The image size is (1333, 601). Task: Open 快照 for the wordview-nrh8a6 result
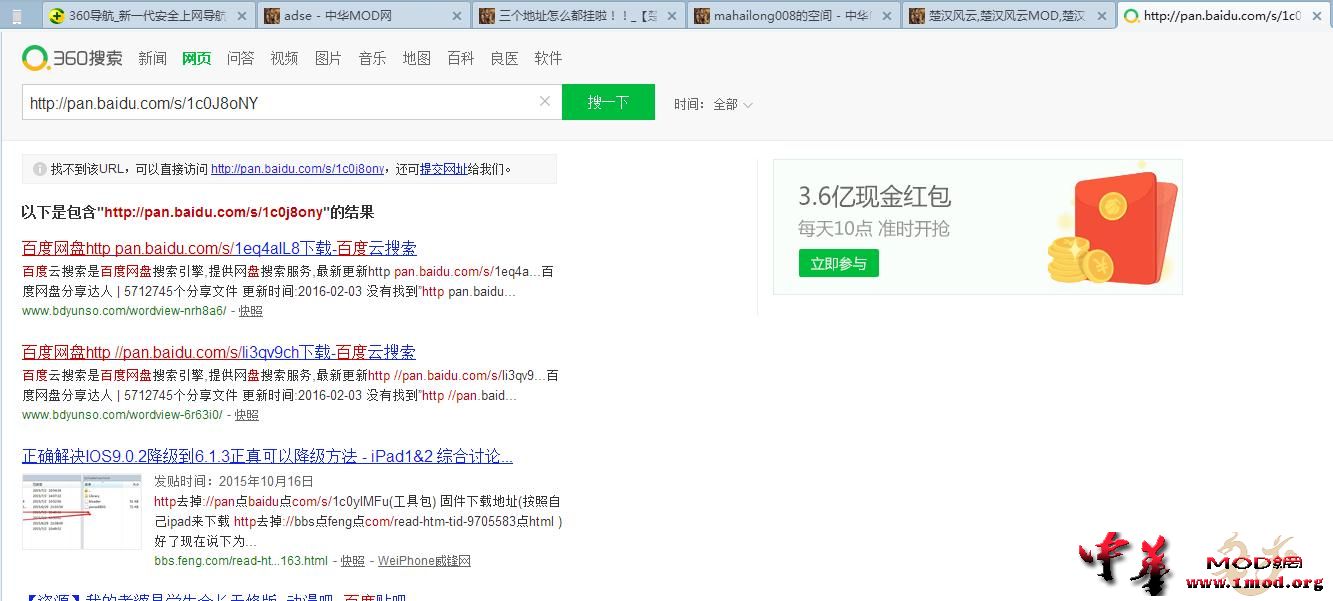click(250, 311)
